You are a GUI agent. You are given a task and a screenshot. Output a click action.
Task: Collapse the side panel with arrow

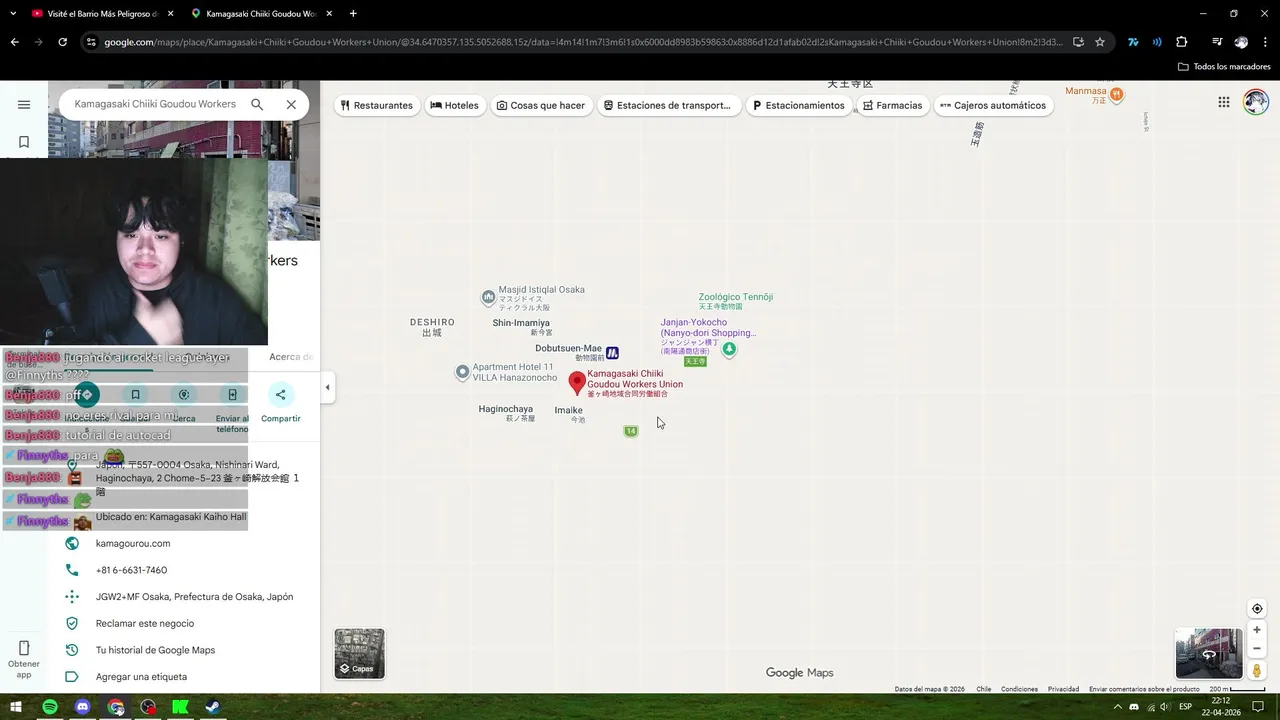[x=327, y=387]
